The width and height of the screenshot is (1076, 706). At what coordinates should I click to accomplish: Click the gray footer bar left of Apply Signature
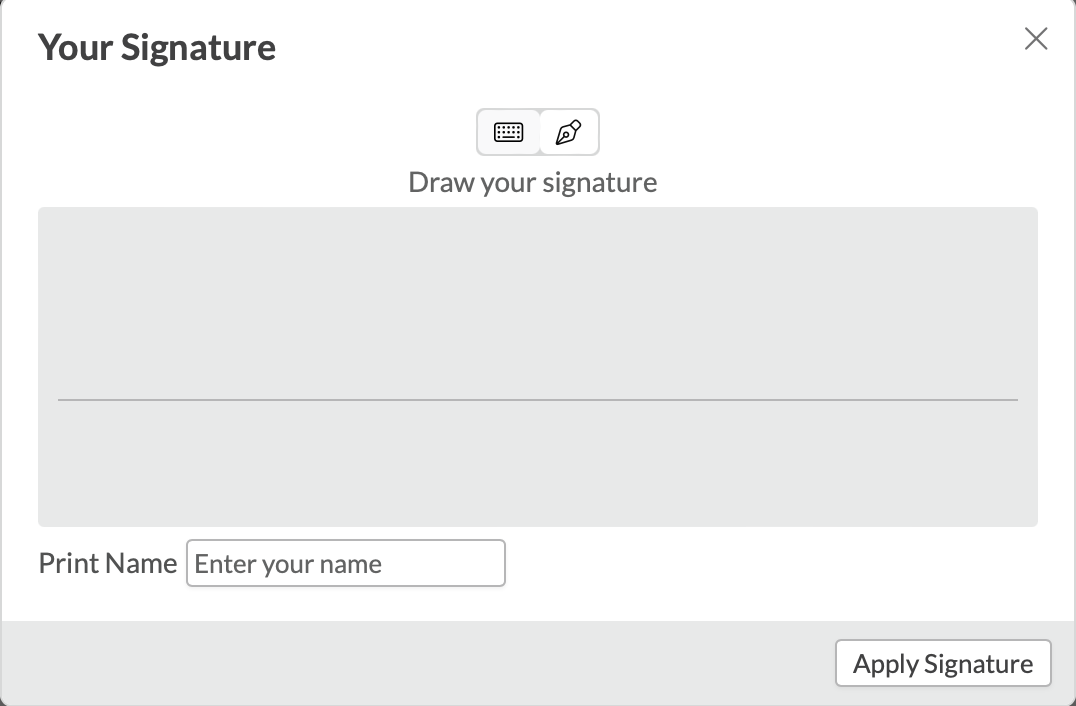(400, 663)
